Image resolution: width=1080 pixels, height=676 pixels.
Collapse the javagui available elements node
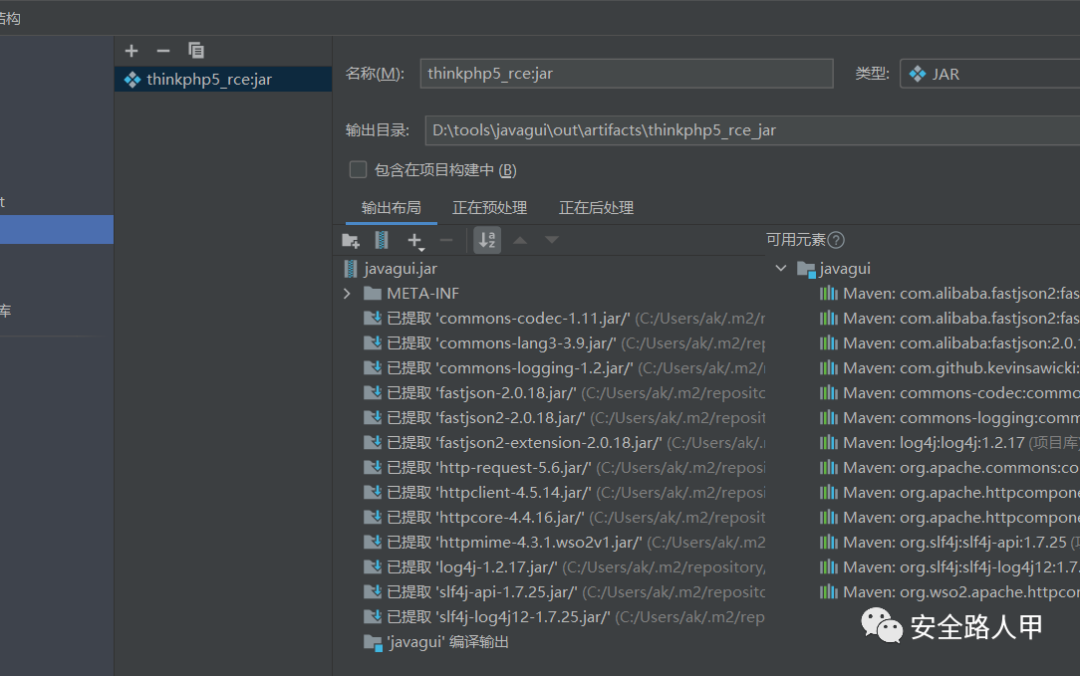[781, 268]
